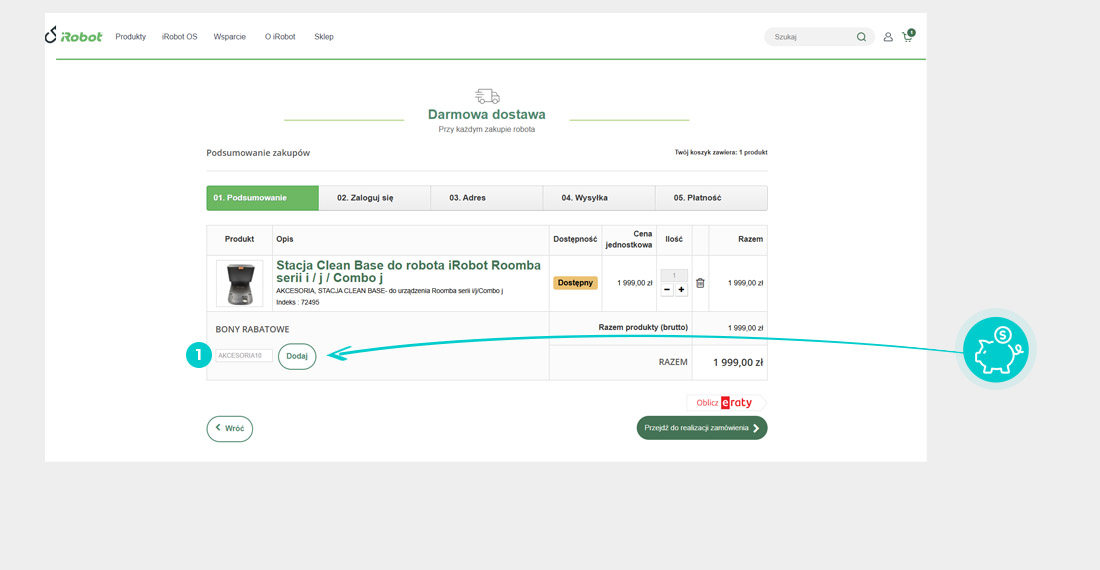The width and height of the screenshot is (1100, 570).
Task: Open the Sklep menu
Action: click(x=324, y=37)
